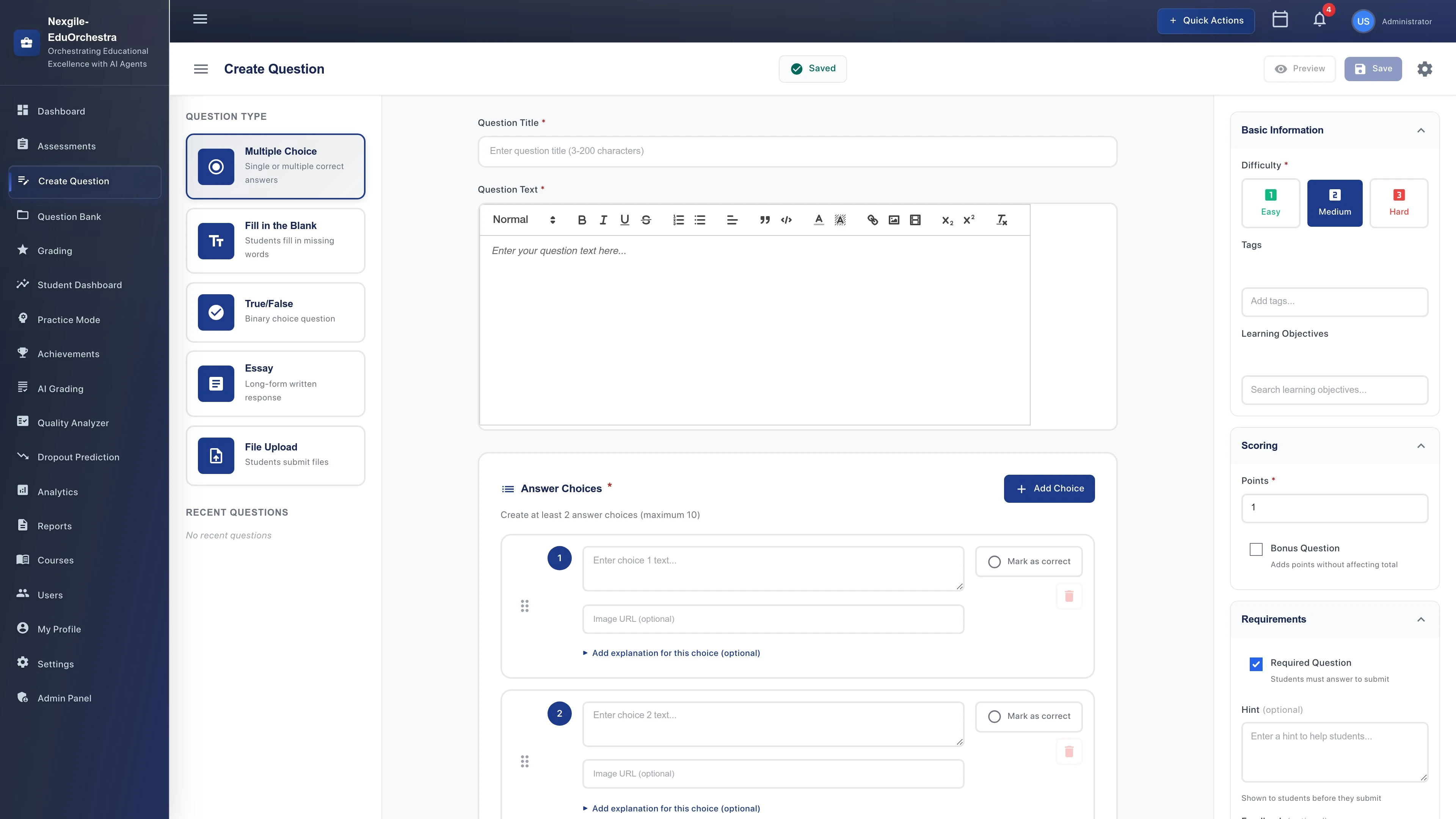The image size is (1456, 819).
Task: Collapse the Basic Information section
Action: click(x=1421, y=130)
